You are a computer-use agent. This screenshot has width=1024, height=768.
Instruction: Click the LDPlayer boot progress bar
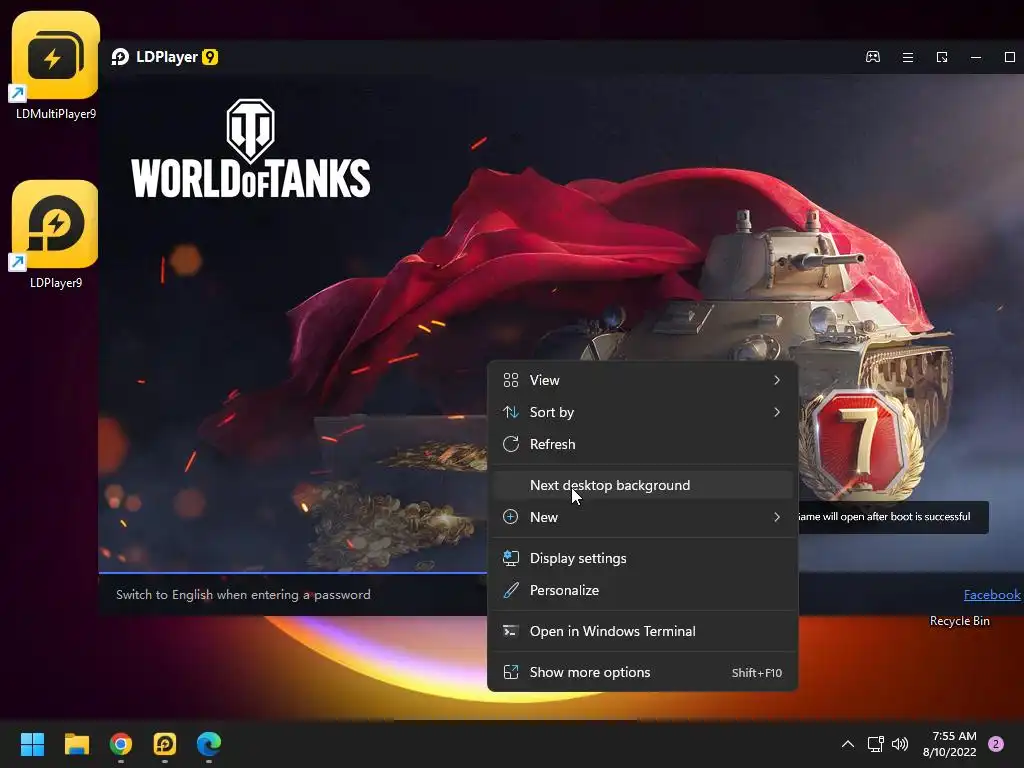click(x=293, y=573)
